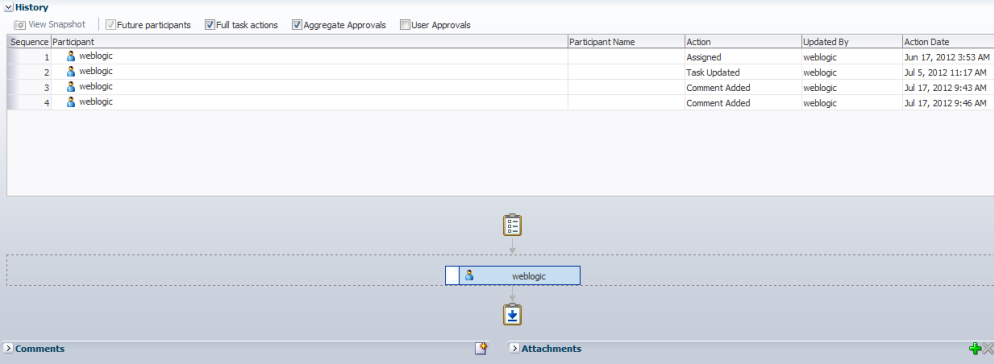Click user icon in sequence 1 row
This screenshot has height=364, width=994.
pos(71,56)
